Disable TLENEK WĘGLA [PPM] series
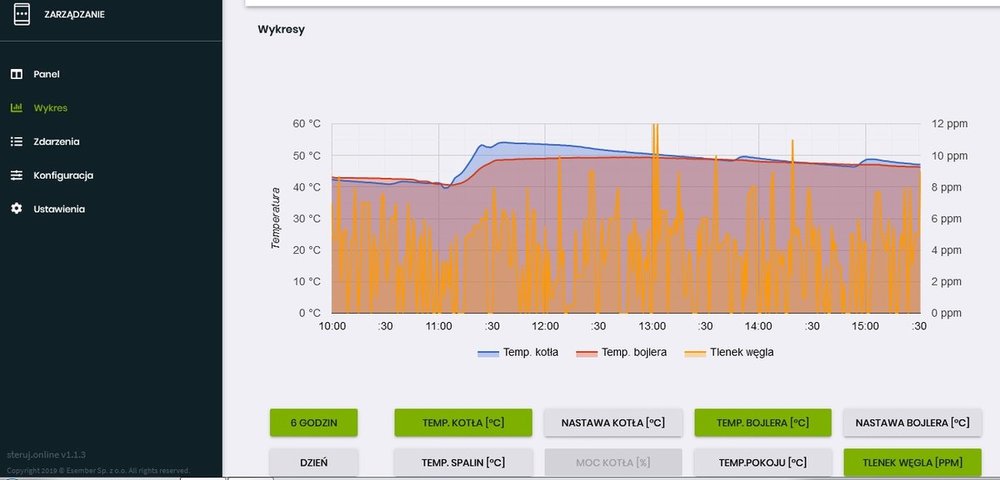Image resolution: width=1000 pixels, height=480 pixels. (912, 462)
